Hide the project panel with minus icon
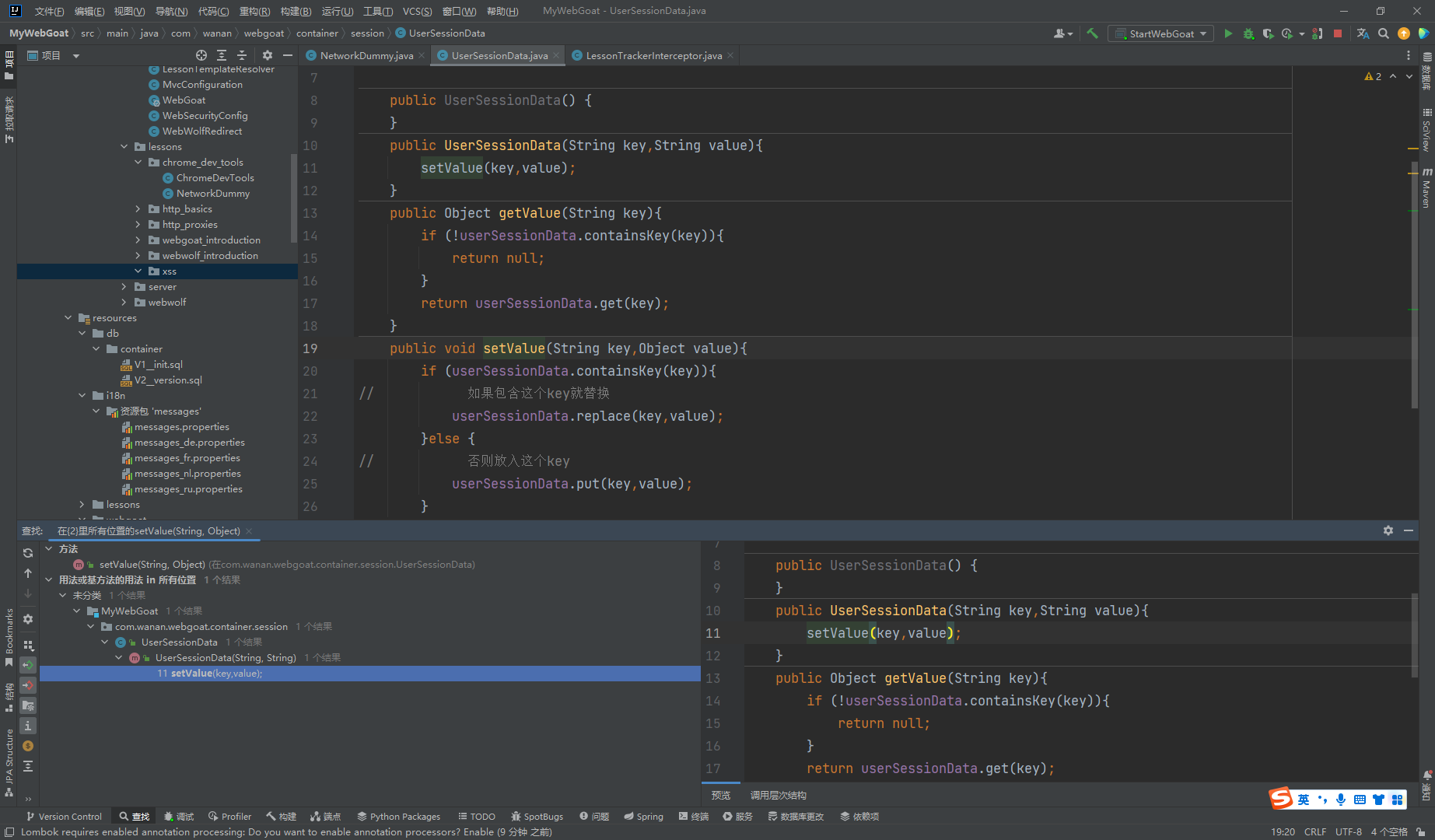1435x840 pixels. point(288,55)
